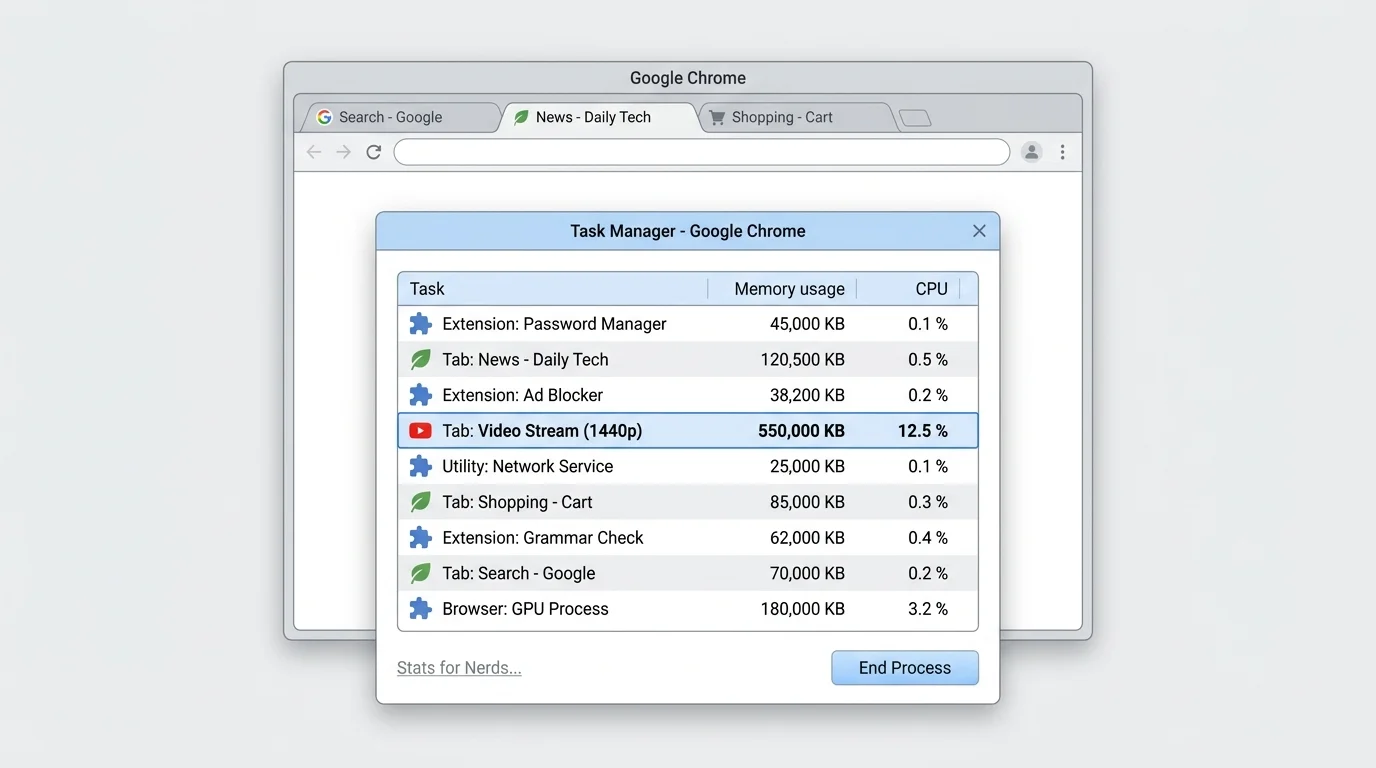
Task: Click the 12.5 % CPU value
Action: [922, 431]
